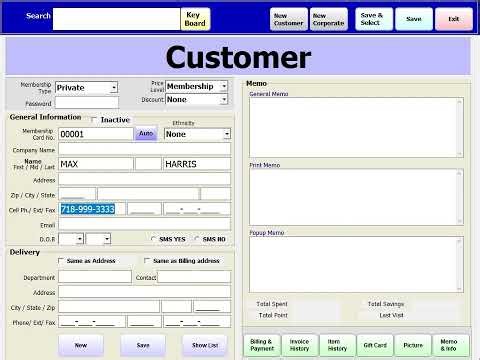Click the Delivery Department field
The image size is (480, 360).
95,277
